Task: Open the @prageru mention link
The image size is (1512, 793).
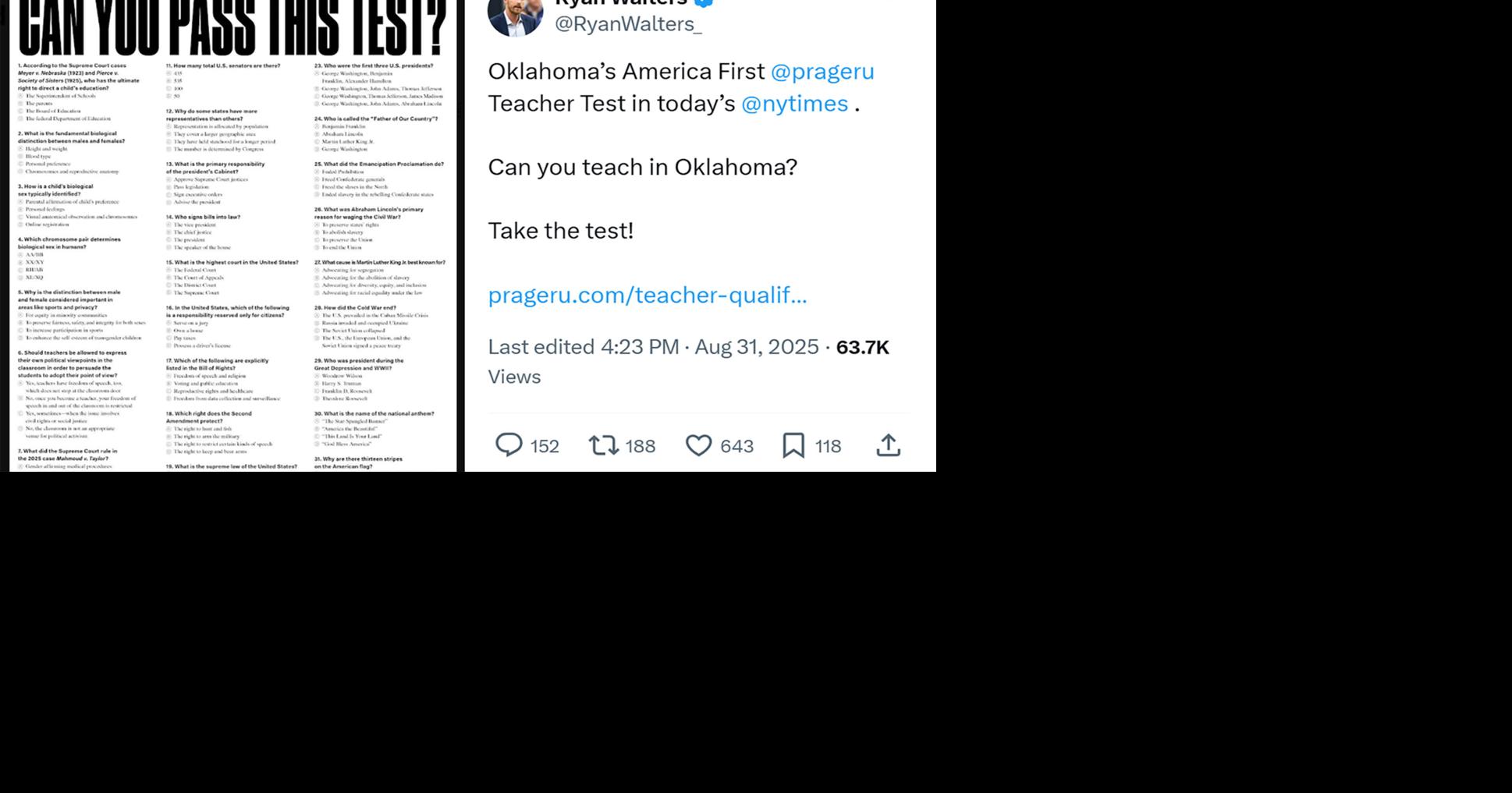Action: tap(822, 71)
